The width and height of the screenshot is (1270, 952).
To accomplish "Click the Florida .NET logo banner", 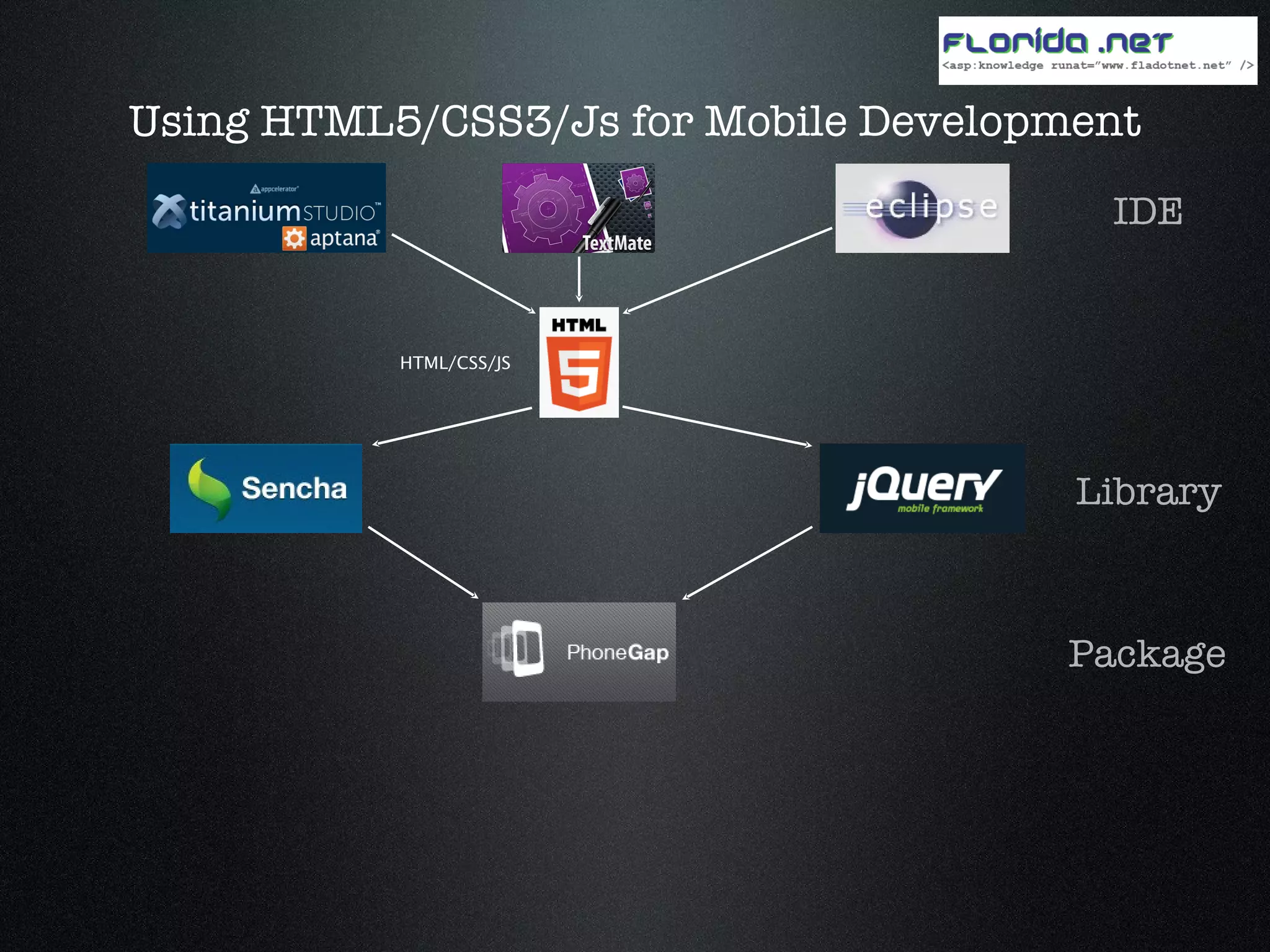I will [1098, 51].
